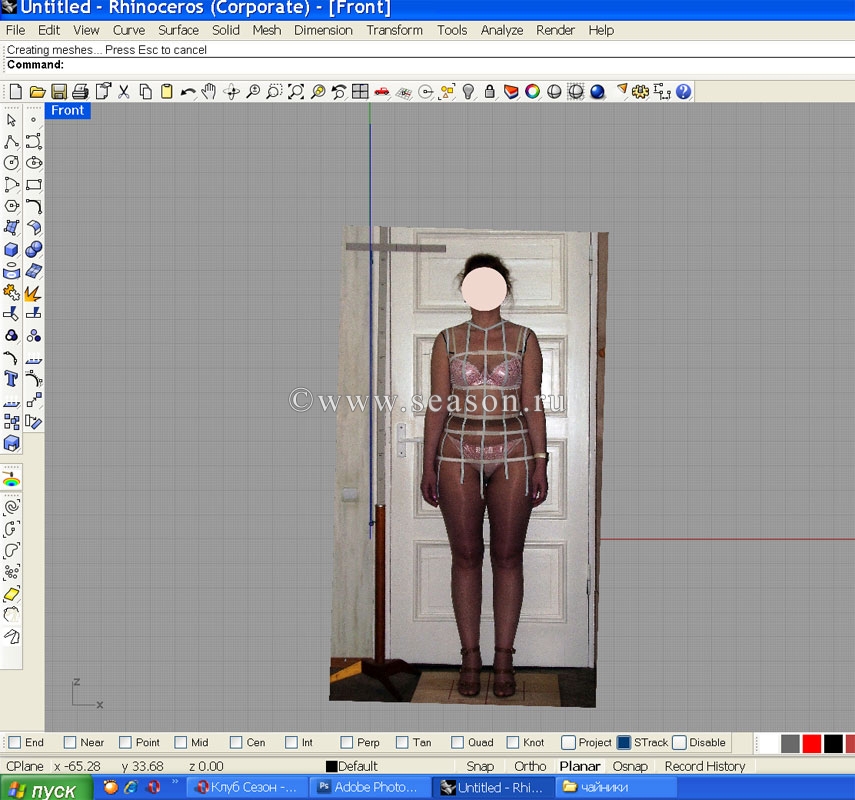Viewport: 855px width, 800px height.
Task: Enable the End osnap checkbox
Action: (15, 742)
